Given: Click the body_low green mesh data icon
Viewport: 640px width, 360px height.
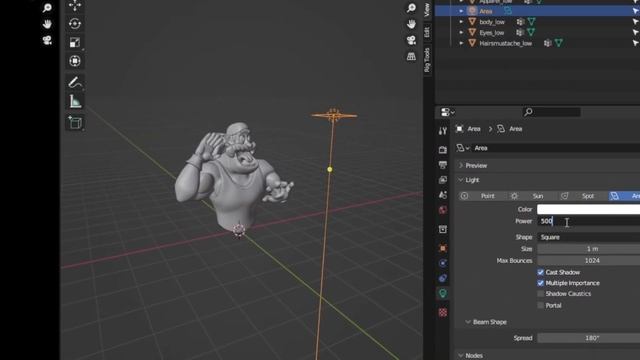Looking at the screenshot, I should click(531, 22).
